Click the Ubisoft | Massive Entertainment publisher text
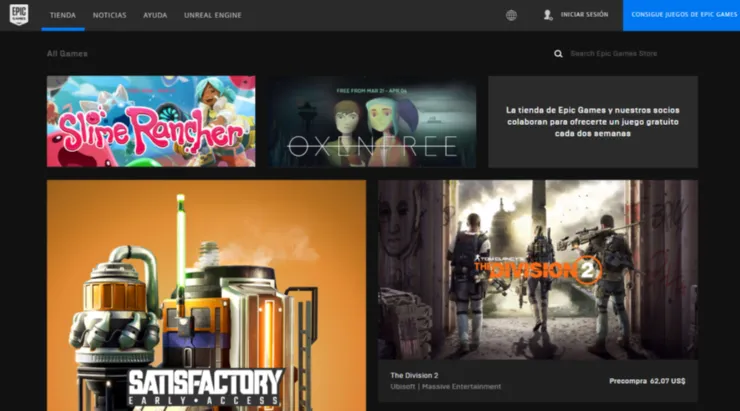Image resolution: width=740 pixels, height=411 pixels. point(445,387)
